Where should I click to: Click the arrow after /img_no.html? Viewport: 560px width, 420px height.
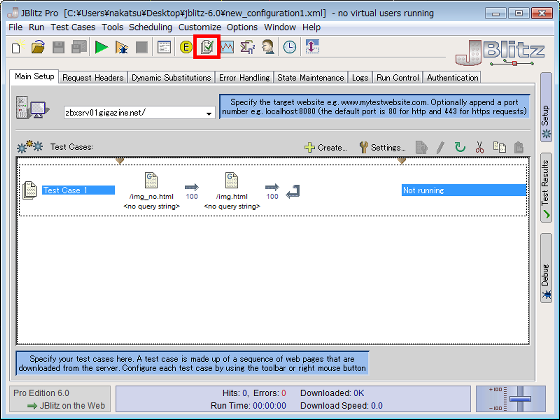192,187
